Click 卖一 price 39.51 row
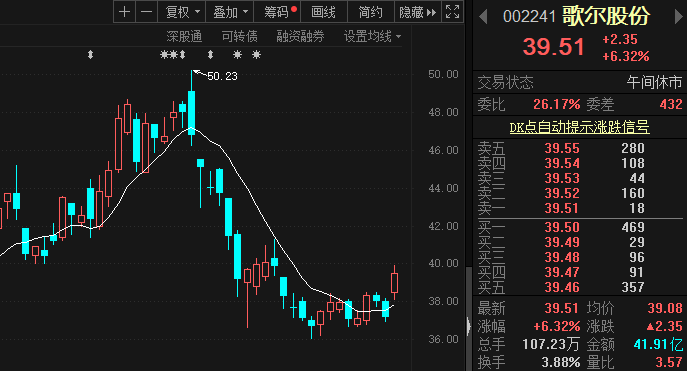 click(580, 208)
